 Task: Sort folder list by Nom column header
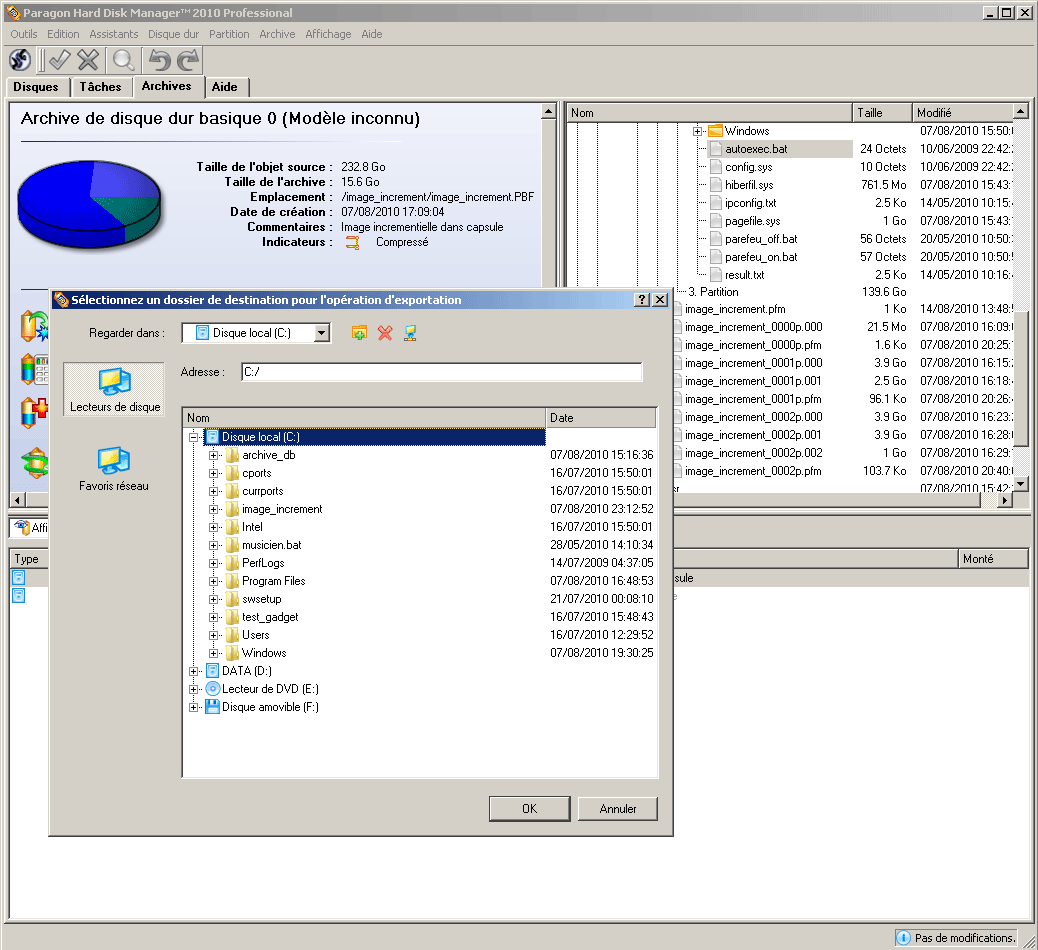click(364, 418)
